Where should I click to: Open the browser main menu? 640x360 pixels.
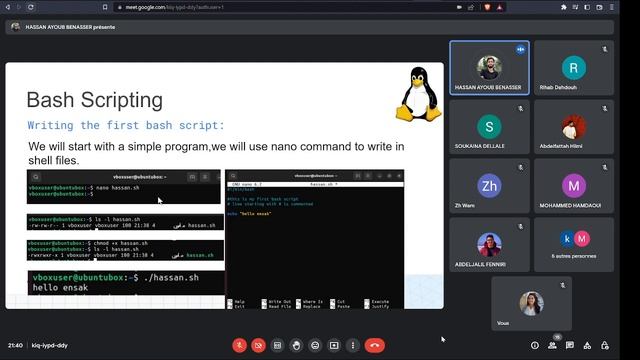click(x=611, y=7)
